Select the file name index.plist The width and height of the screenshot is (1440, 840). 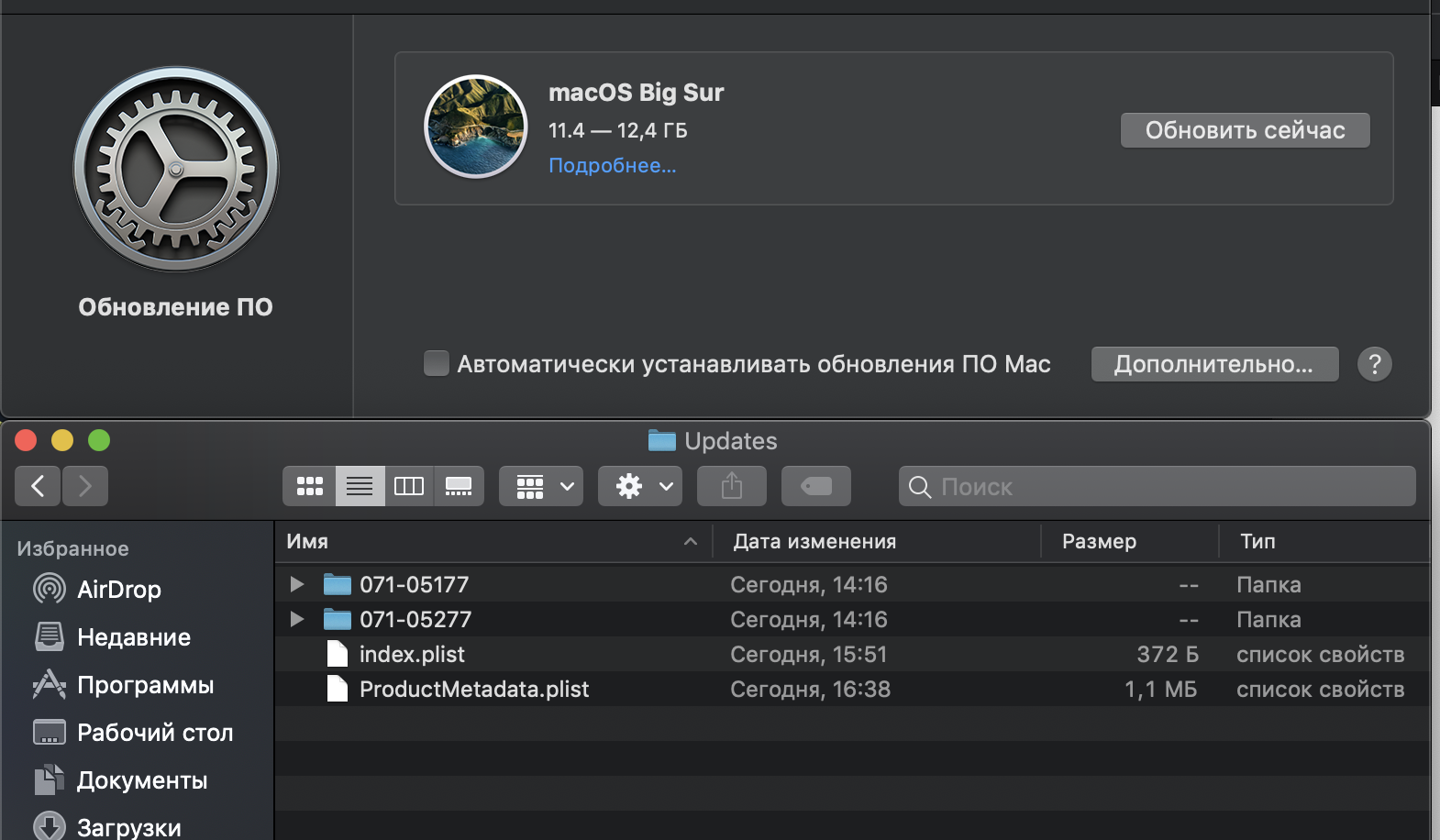[x=412, y=654]
